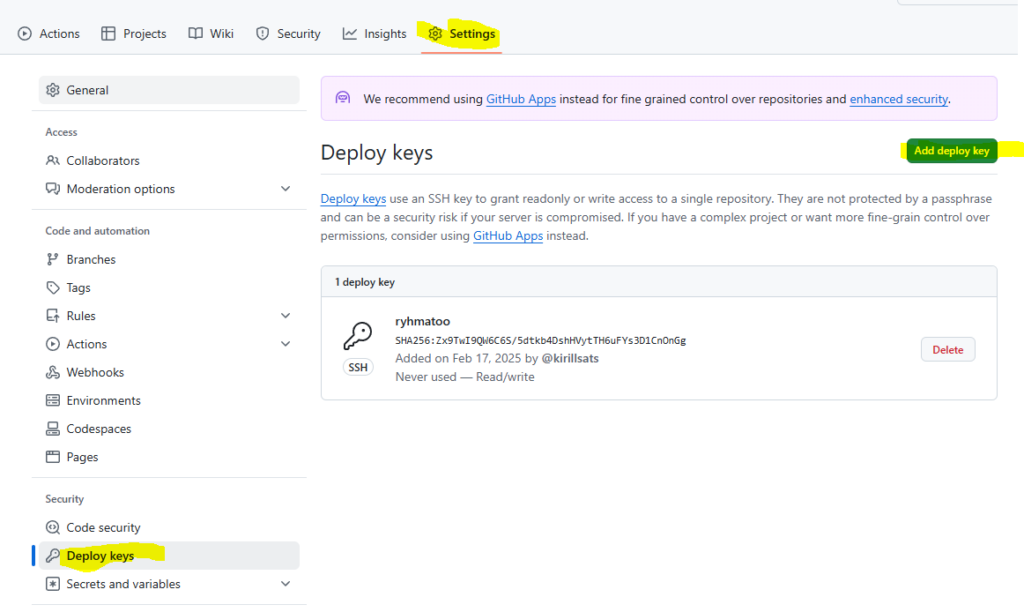Screen dimensions: 1024x612
Task: Click the Rules icon in sidebar
Action: (x=53, y=315)
